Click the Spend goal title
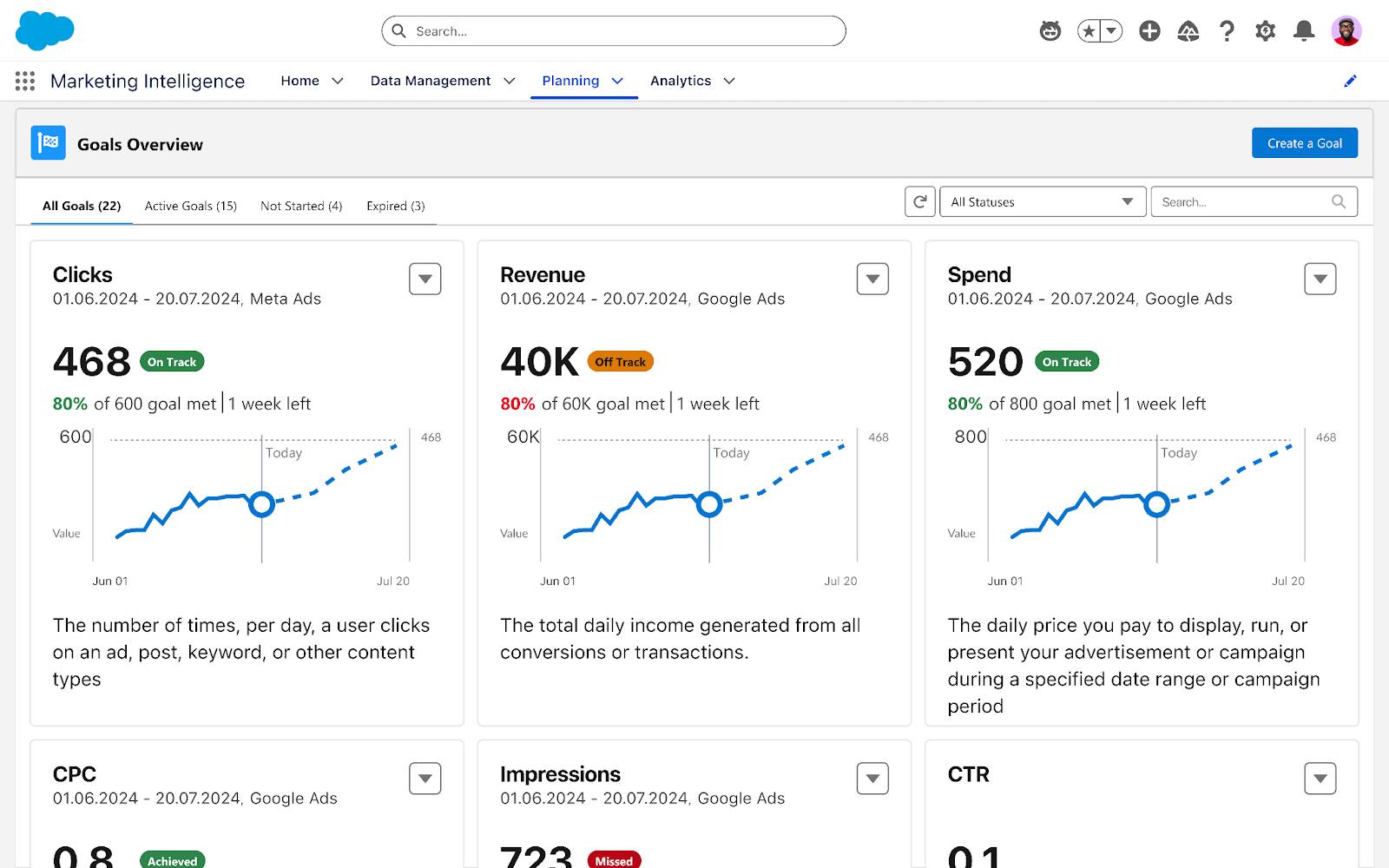The height and width of the screenshot is (868, 1389). [979, 275]
